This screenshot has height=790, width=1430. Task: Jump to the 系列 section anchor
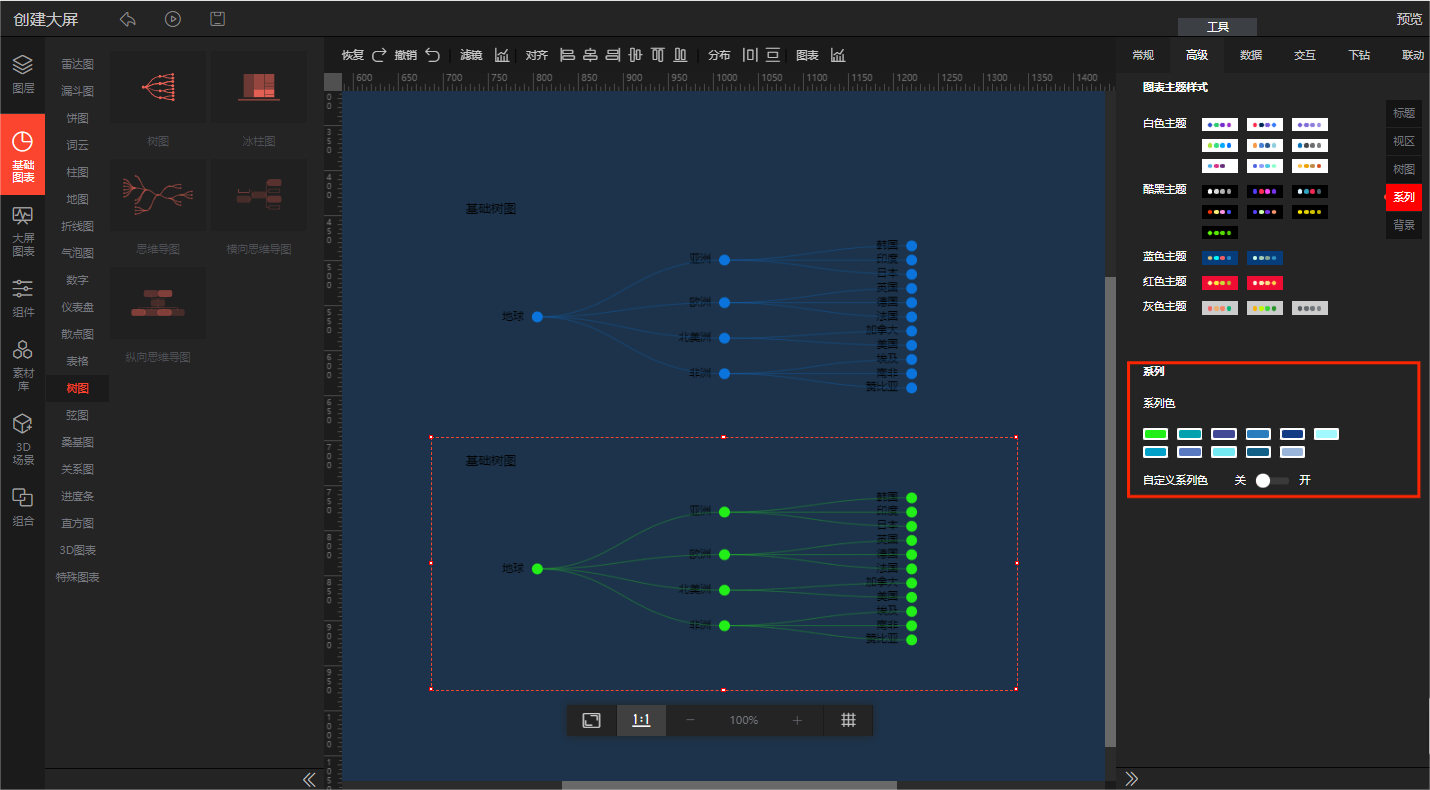pyautogui.click(x=1404, y=197)
